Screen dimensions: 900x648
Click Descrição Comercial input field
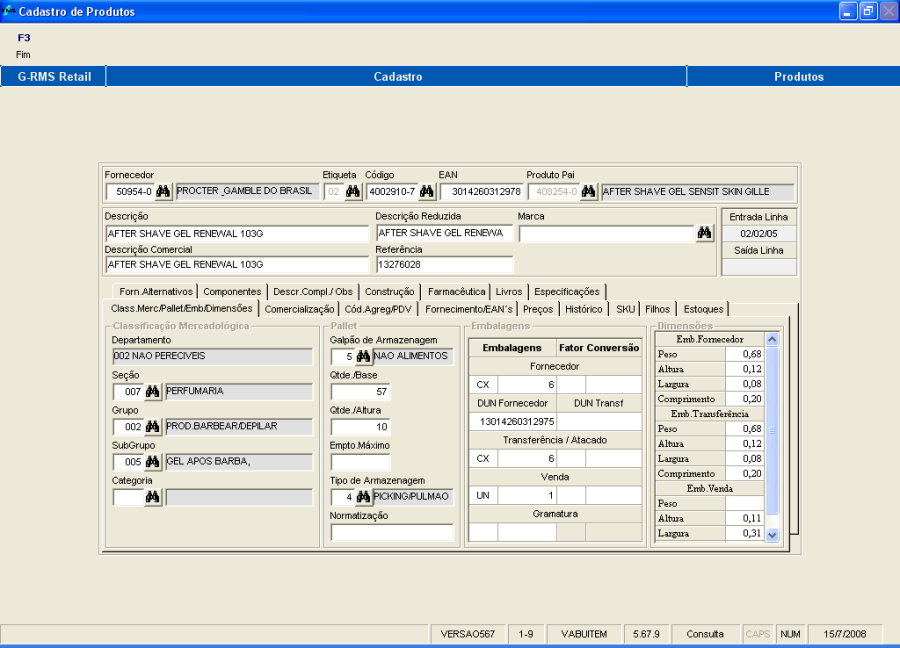pos(237,265)
